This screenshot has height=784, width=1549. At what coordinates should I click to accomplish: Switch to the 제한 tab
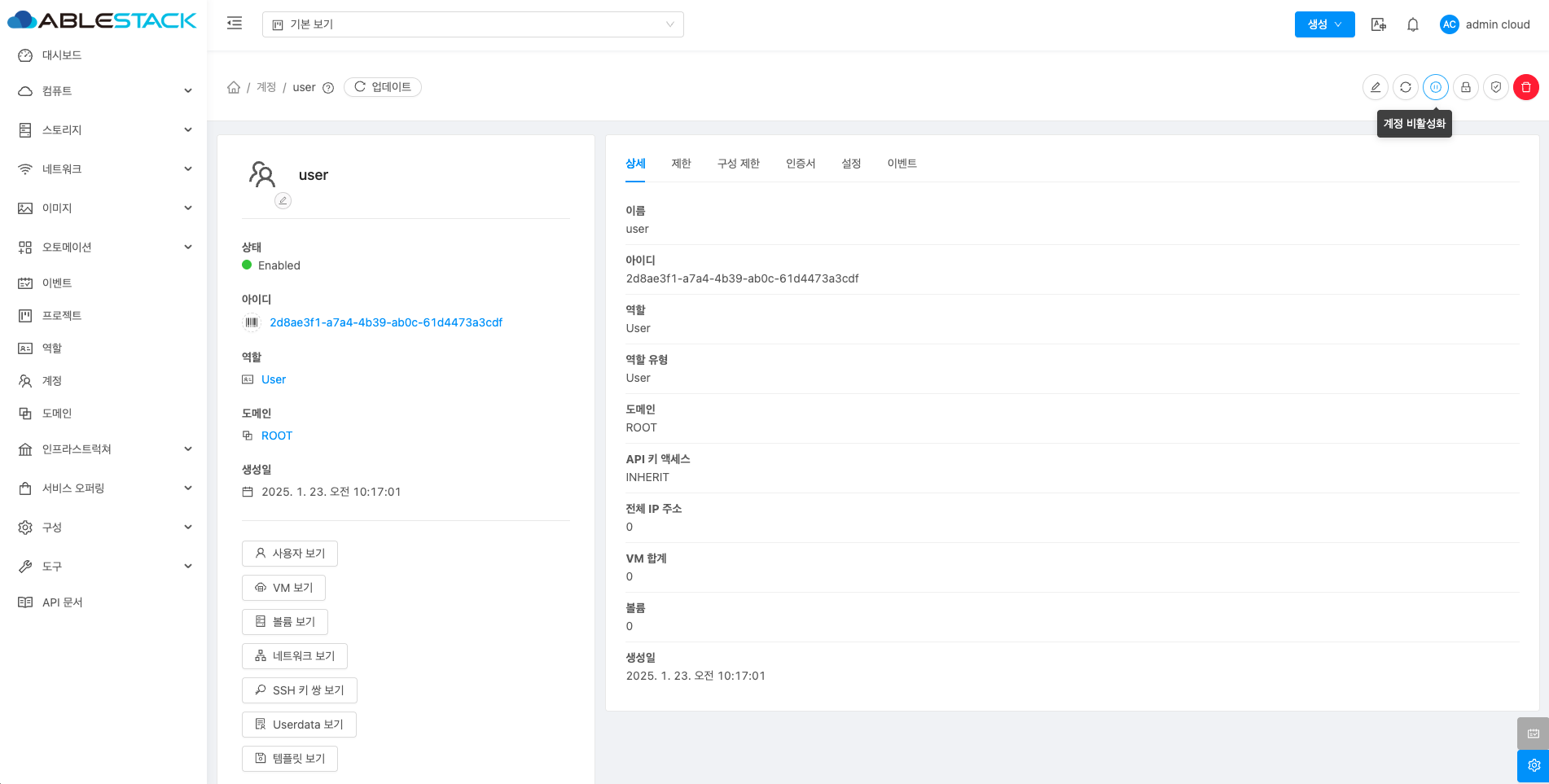681,164
